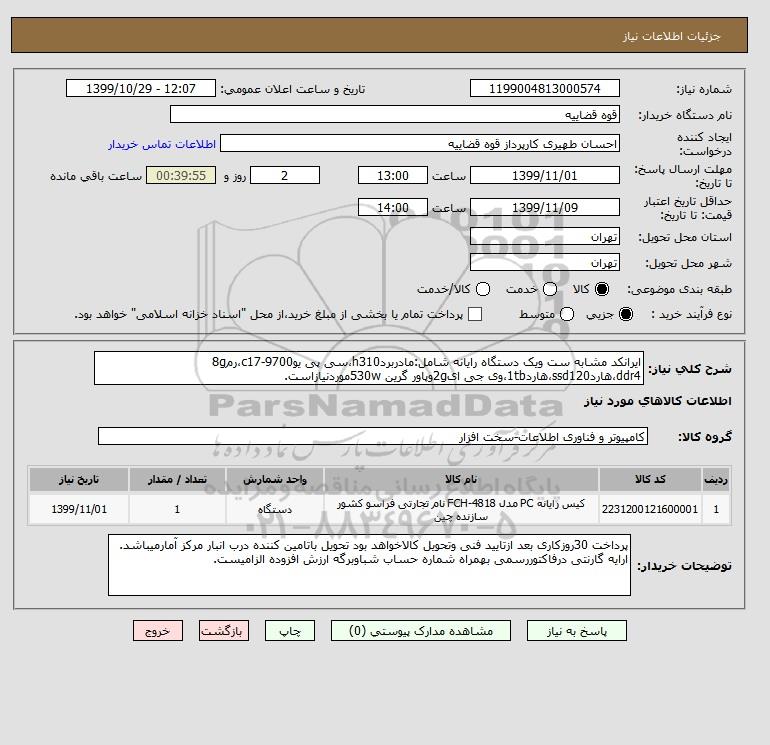Select the کالا radio button
Image resolution: width=770 pixels, height=745 pixels.
click(x=602, y=289)
